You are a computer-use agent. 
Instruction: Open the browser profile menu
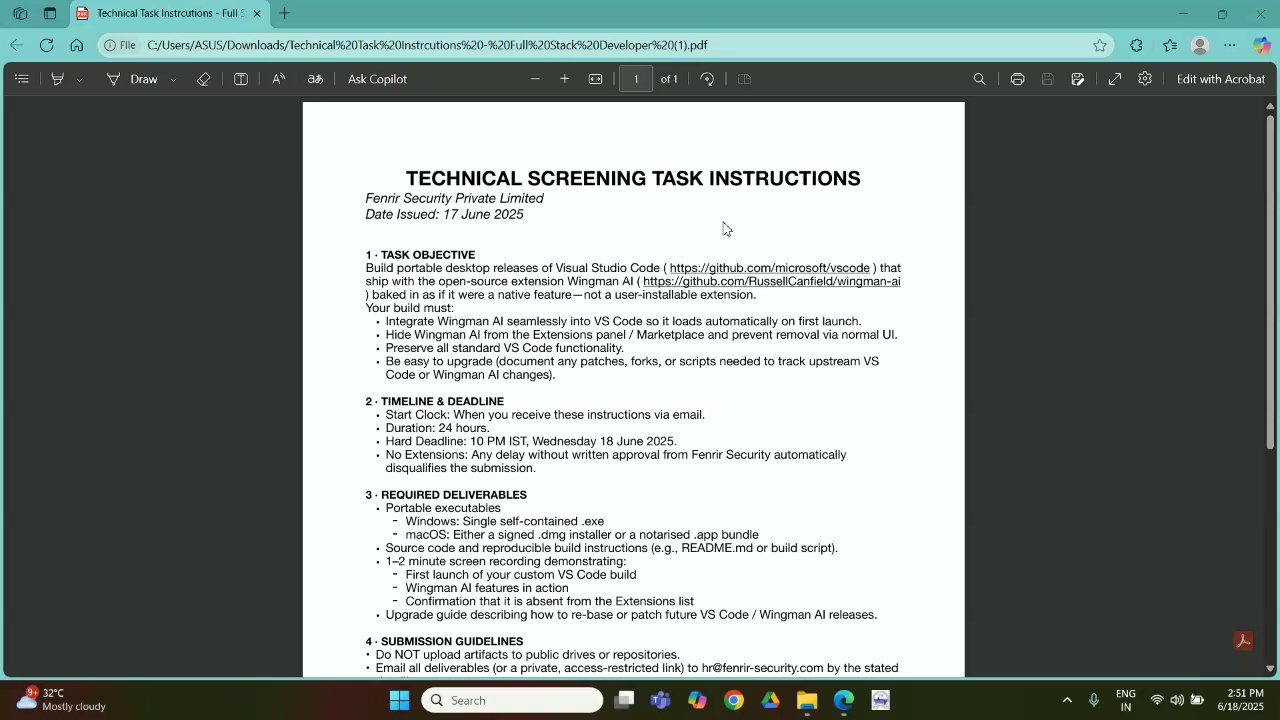pos(1201,45)
